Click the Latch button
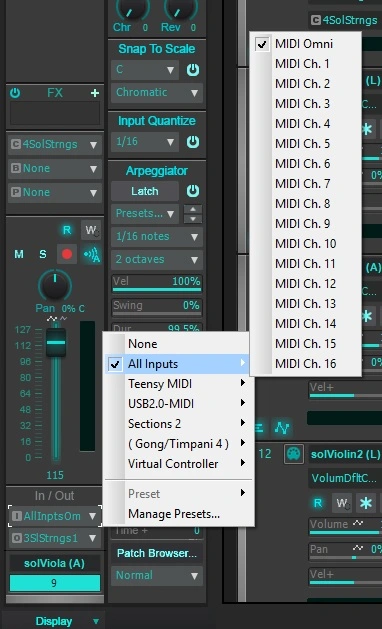The image size is (382, 629). 145,191
